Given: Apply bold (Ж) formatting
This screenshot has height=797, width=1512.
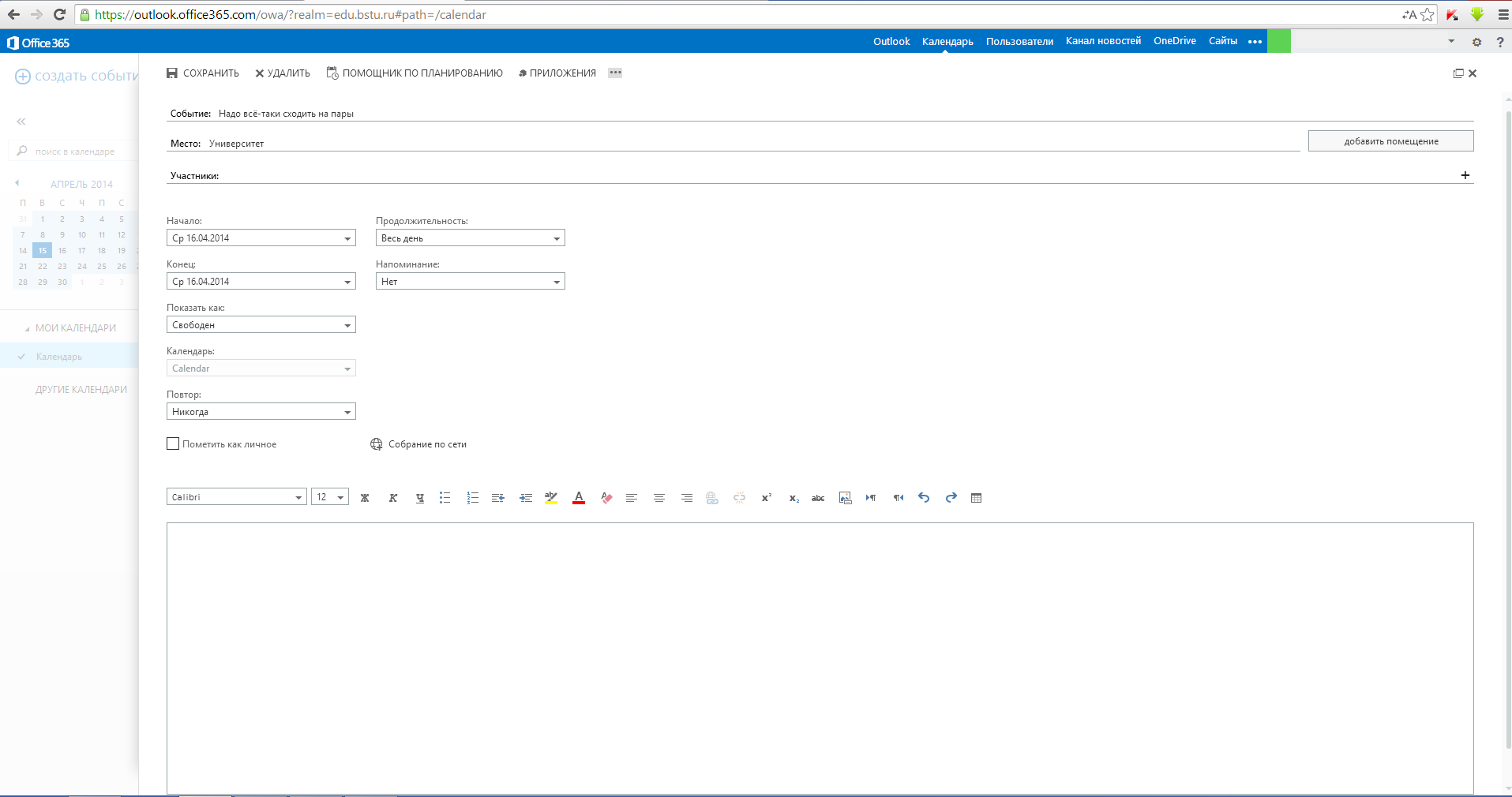Looking at the screenshot, I should [x=365, y=498].
